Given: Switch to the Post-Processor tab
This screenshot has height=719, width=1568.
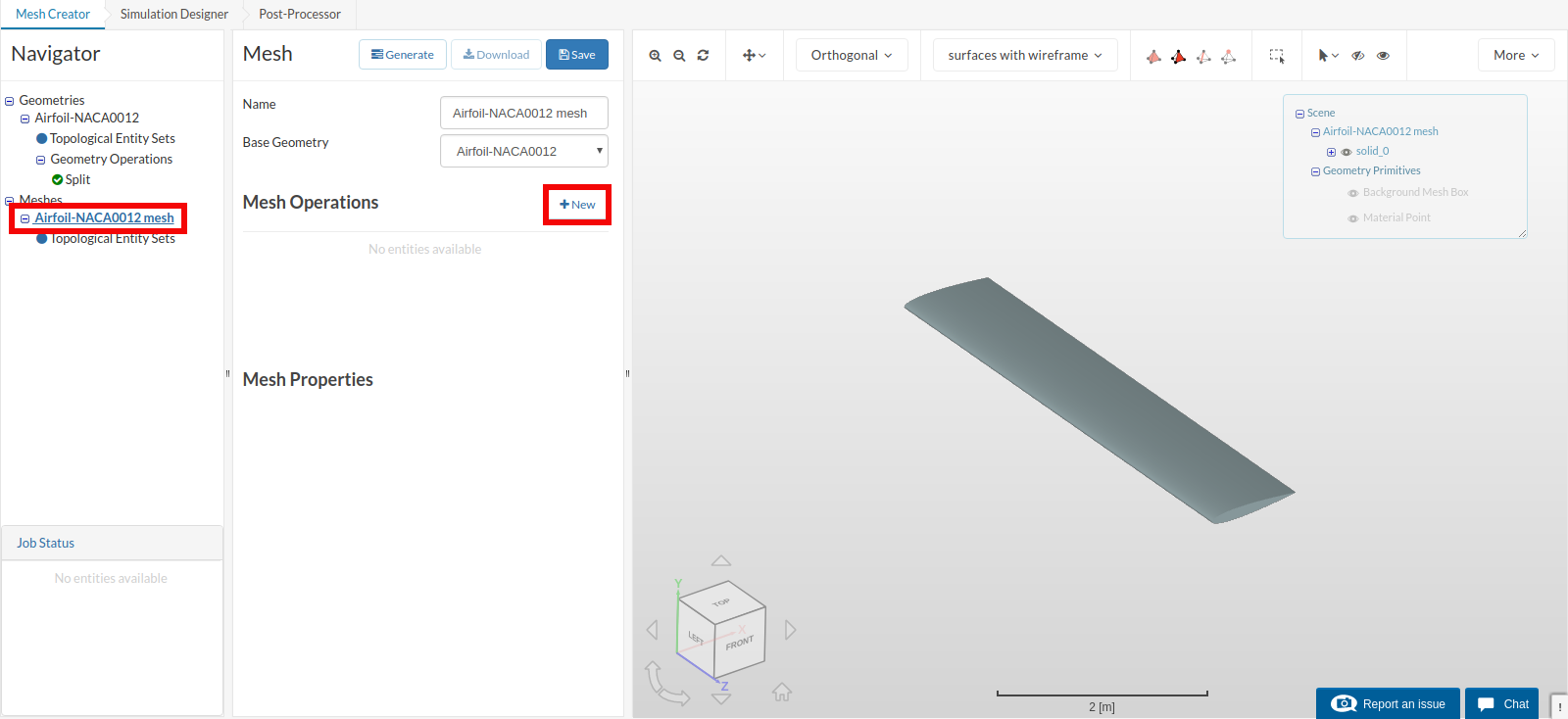Looking at the screenshot, I should (x=300, y=14).
